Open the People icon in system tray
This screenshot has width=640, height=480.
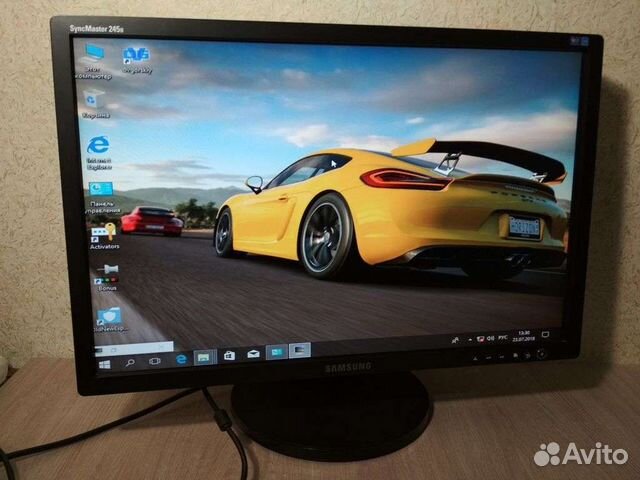[x=455, y=340]
